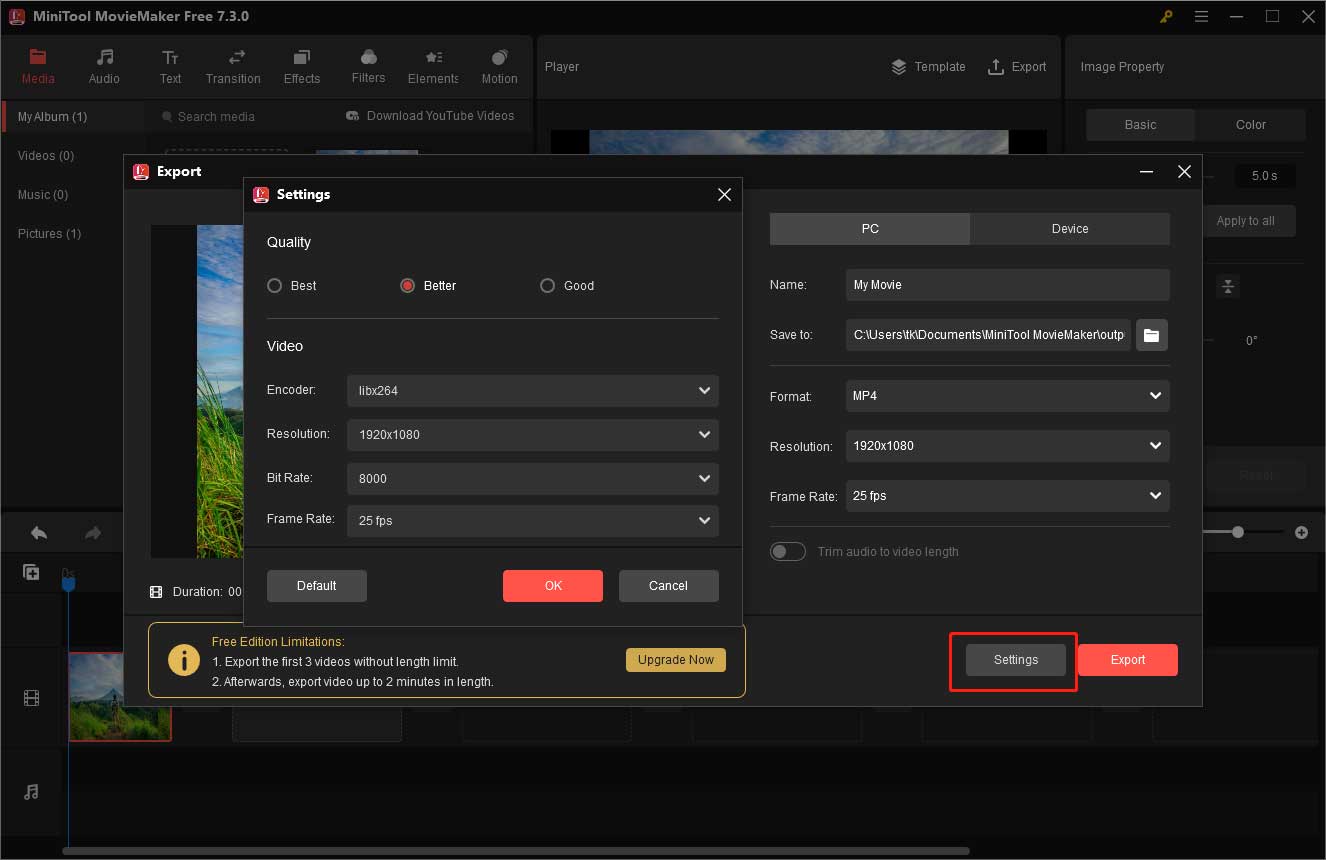
Task: Click the Template layers icon
Action: 899,67
